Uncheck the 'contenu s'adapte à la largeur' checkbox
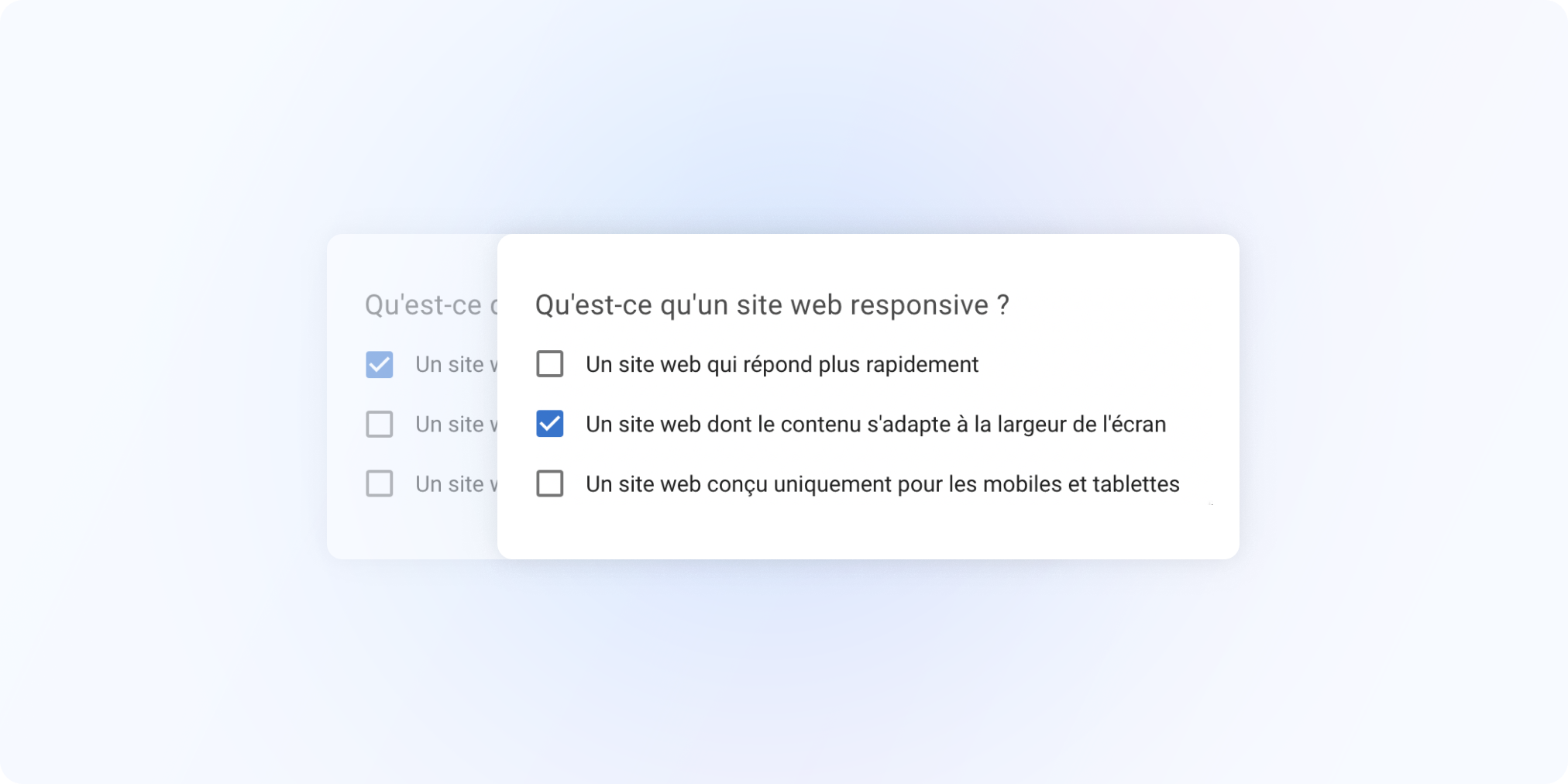1568x784 pixels. pos(550,424)
